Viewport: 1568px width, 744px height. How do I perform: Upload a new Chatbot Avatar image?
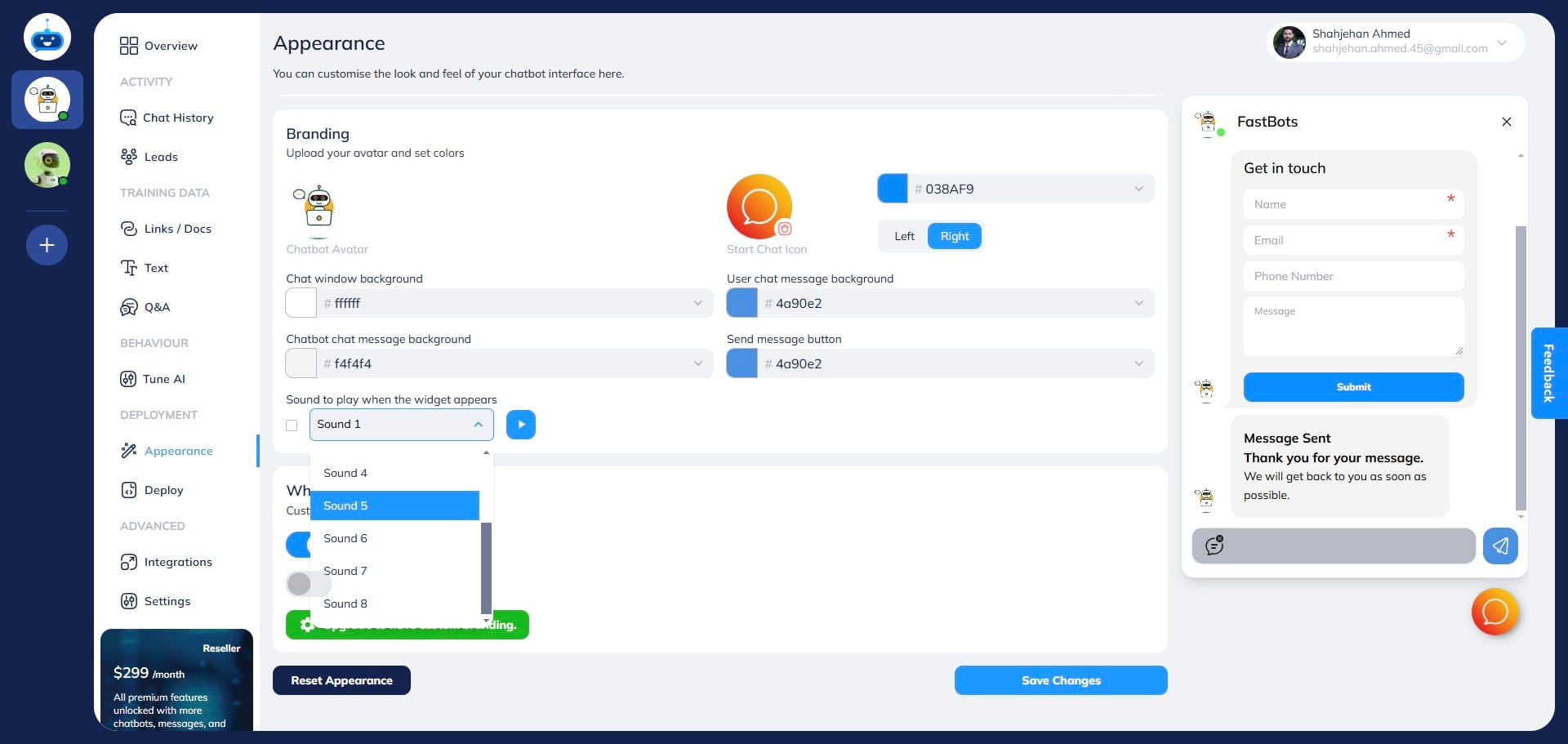coord(317,207)
